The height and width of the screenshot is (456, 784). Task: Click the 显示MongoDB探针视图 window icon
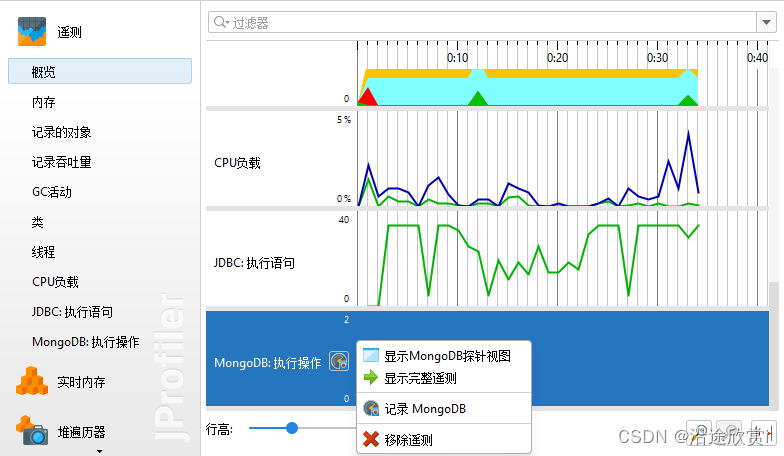tap(370, 356)
